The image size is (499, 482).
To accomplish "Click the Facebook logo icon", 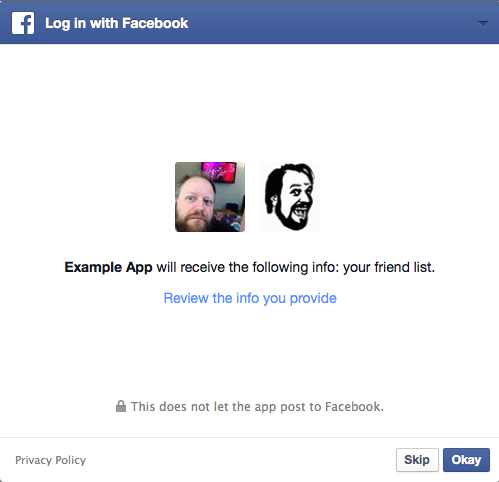I will point(23,23).
